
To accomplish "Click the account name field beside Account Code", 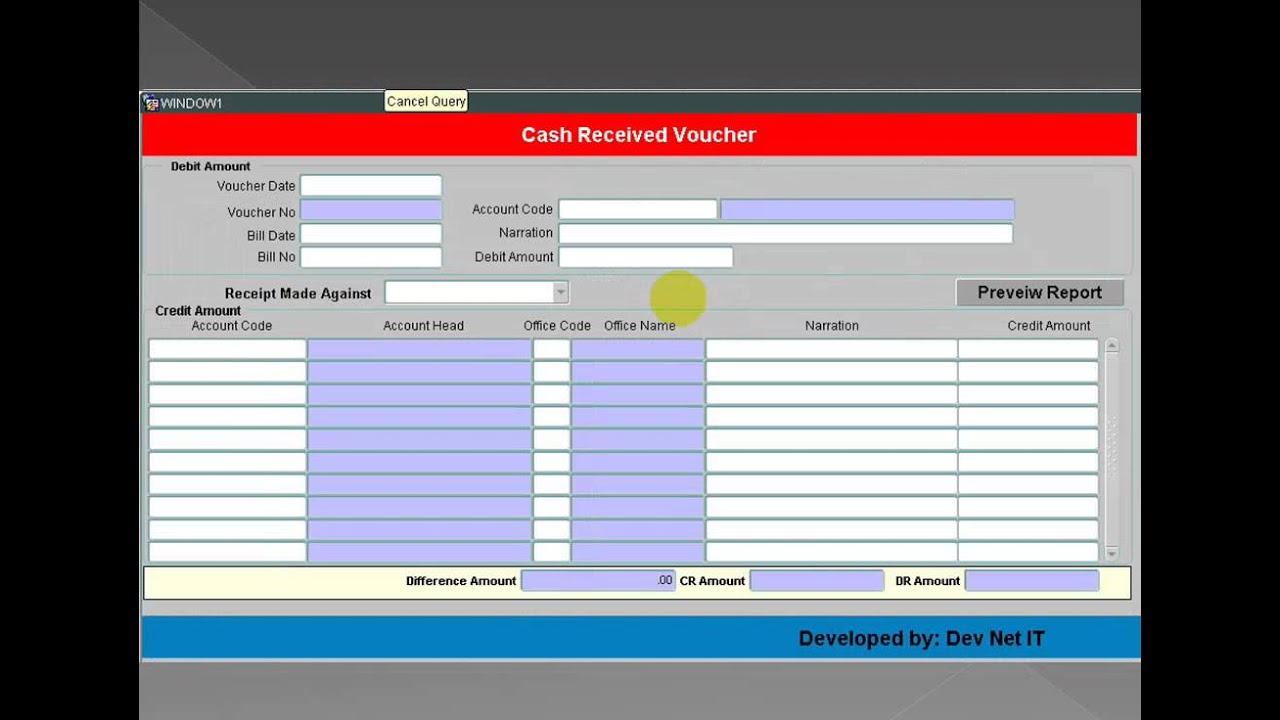I will 867,209.
